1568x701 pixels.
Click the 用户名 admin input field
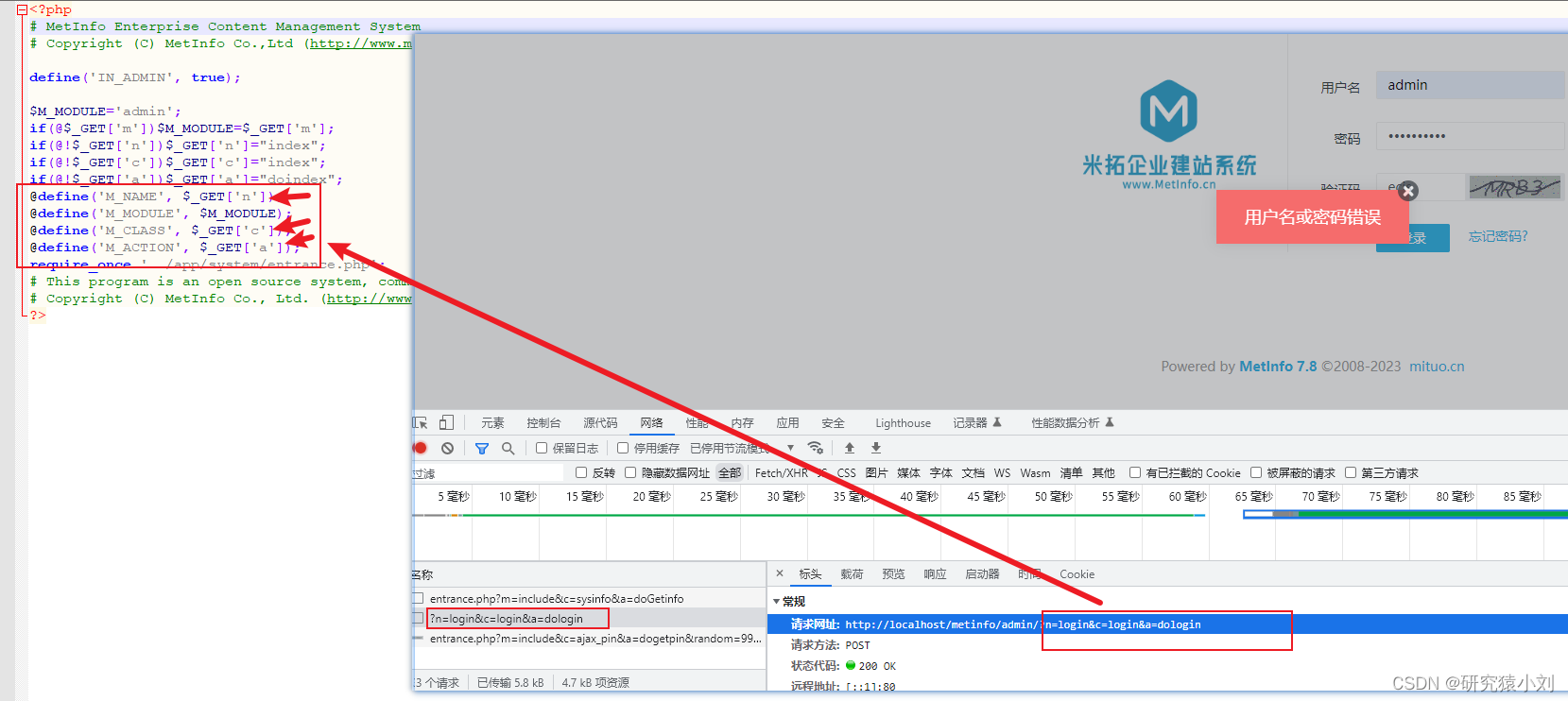click(x=1470, y=85)
